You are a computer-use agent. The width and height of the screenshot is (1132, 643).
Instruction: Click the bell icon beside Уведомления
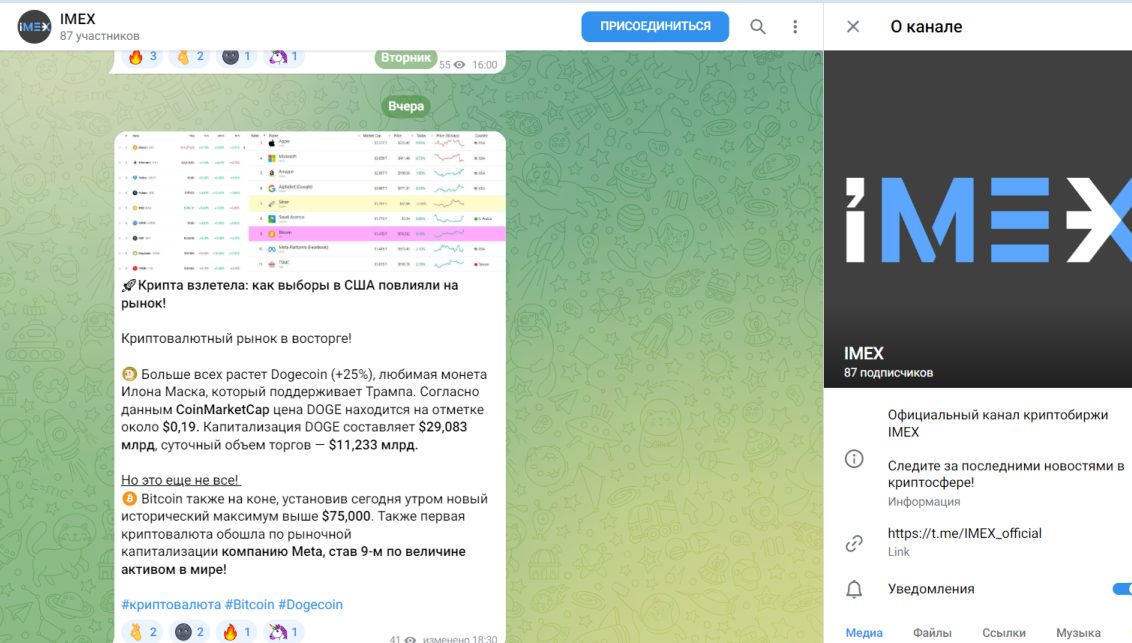[x=854, y=589]
